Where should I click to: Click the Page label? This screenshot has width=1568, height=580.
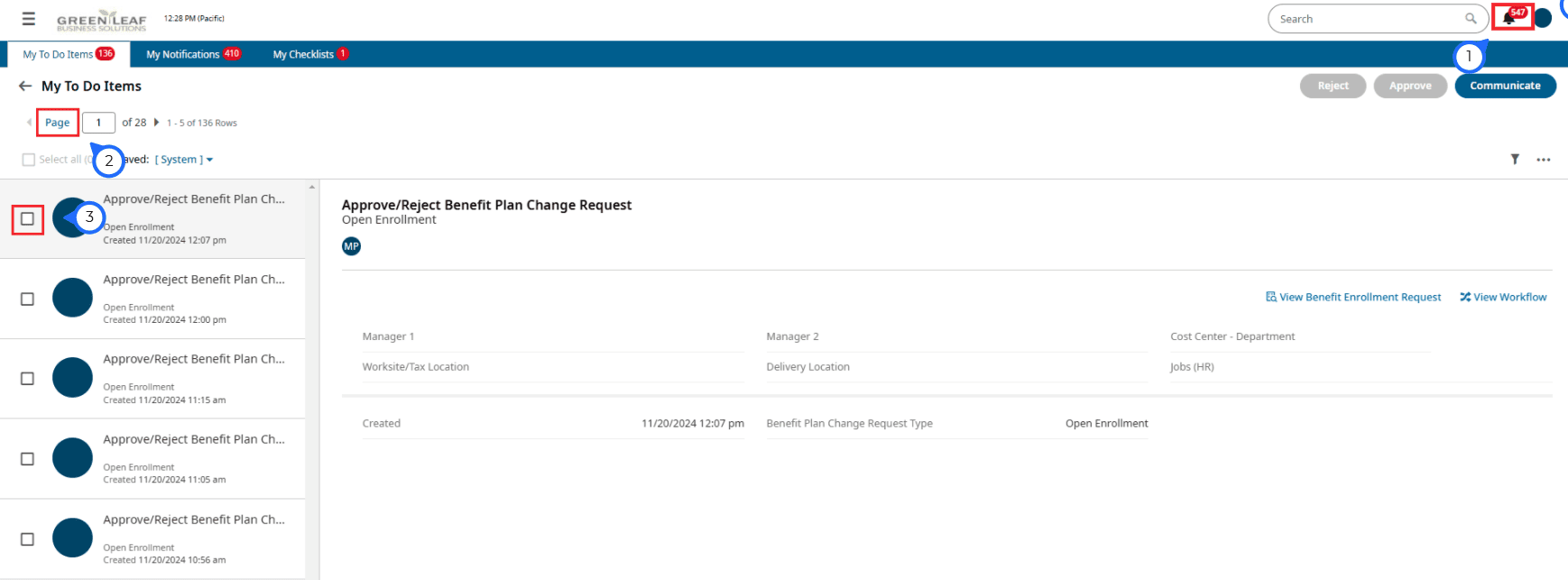click(x=58, y=123)
